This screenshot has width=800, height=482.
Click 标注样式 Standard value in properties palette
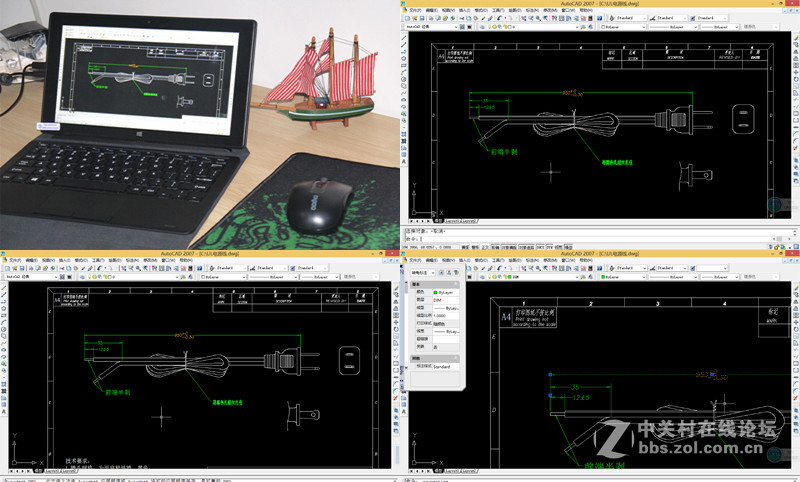[x=446, y=367]
